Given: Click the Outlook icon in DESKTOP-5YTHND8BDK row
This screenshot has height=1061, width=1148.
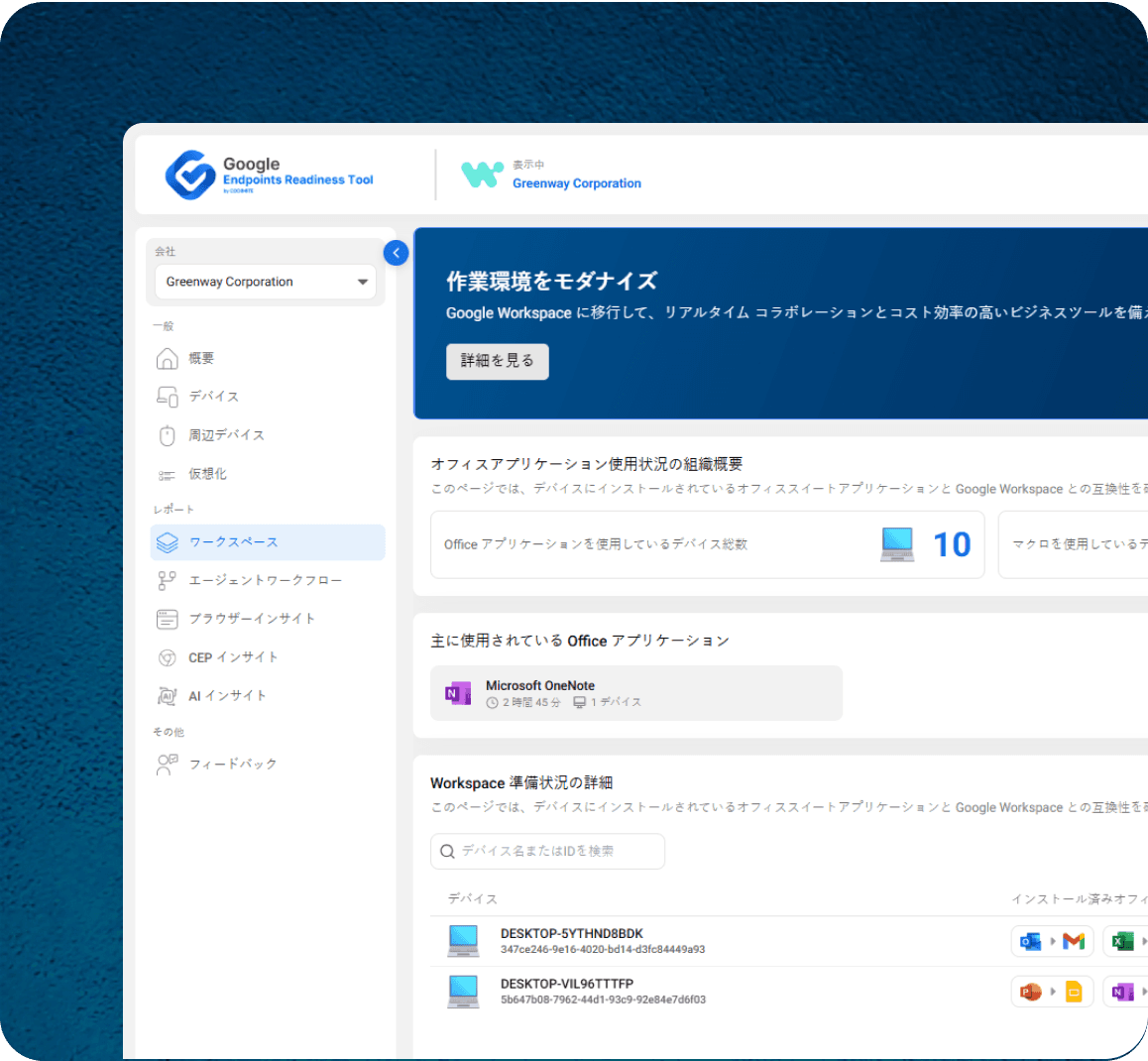Looking at the screenshot, I should (x=1030, y=942).
